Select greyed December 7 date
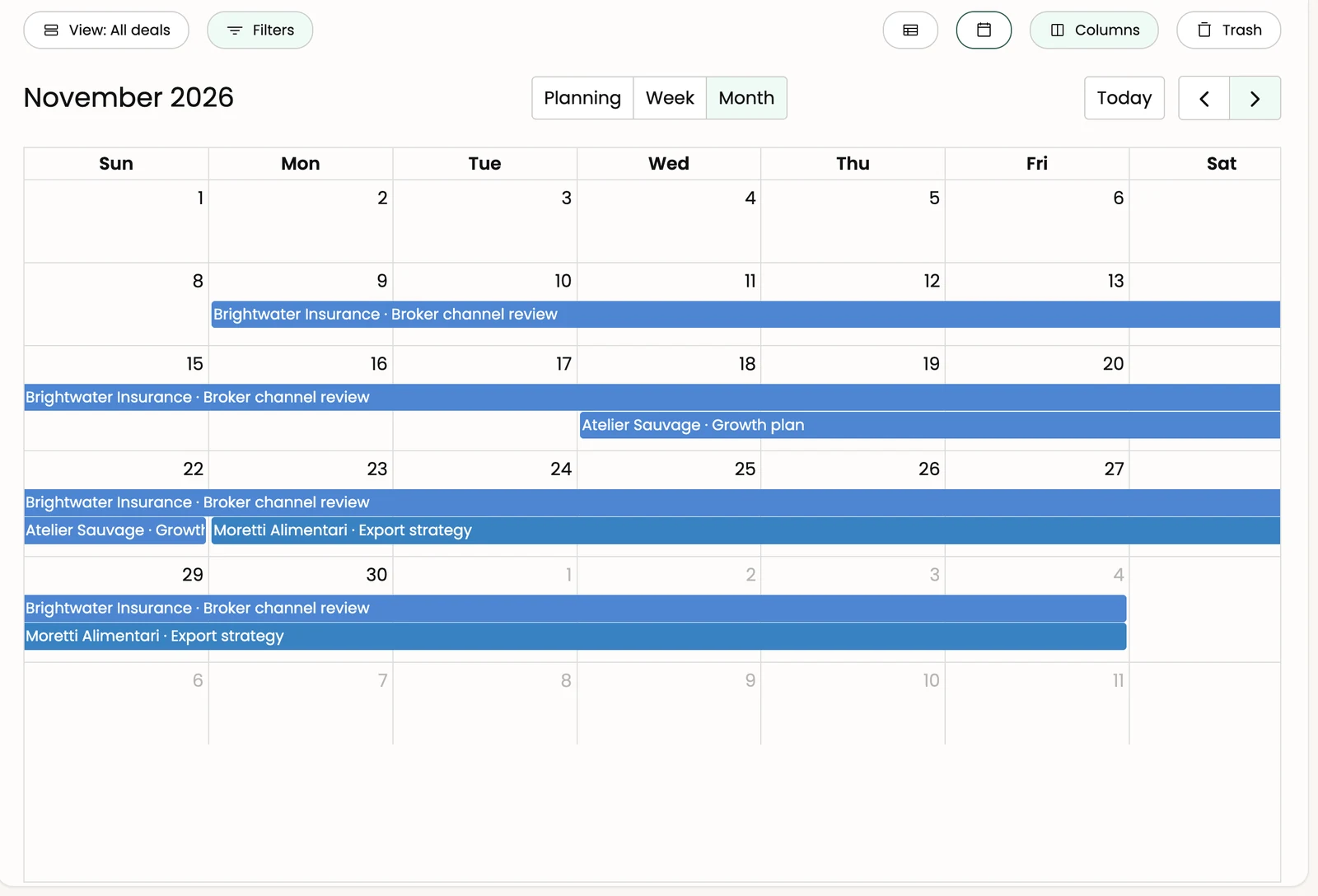Viewport: 1318px width, 896px height. tap(382, 680)
